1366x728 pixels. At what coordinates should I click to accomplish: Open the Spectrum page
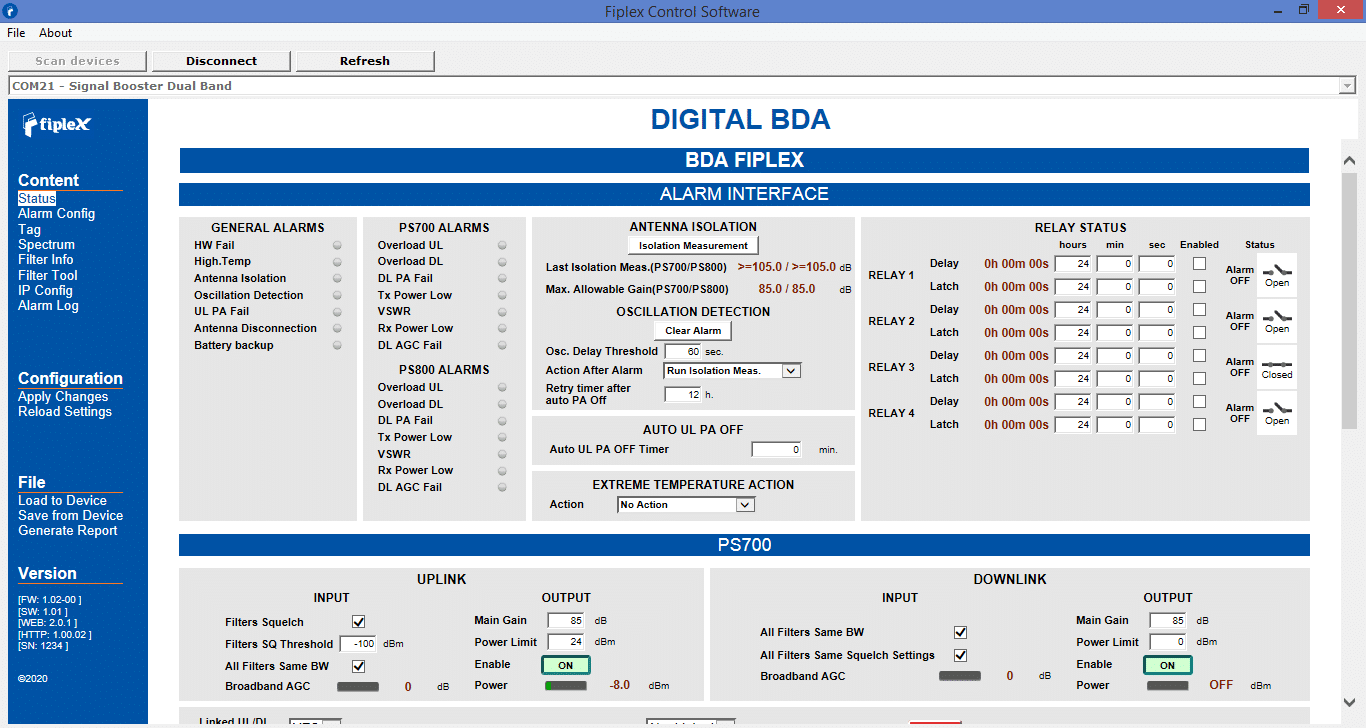pos(46,245)
